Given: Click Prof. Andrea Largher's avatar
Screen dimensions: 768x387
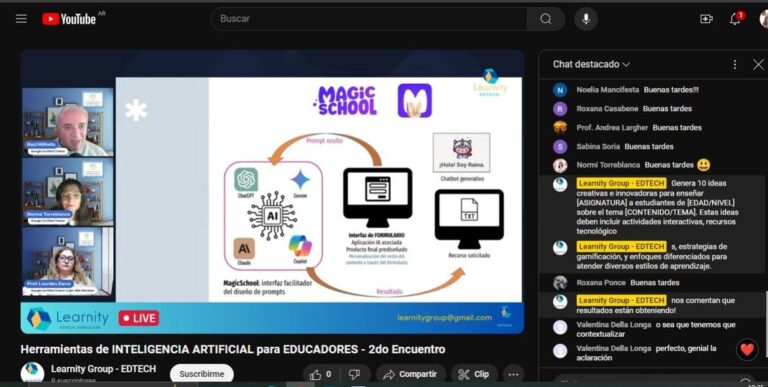Looking at the screenshot, I should coord(560,127).
